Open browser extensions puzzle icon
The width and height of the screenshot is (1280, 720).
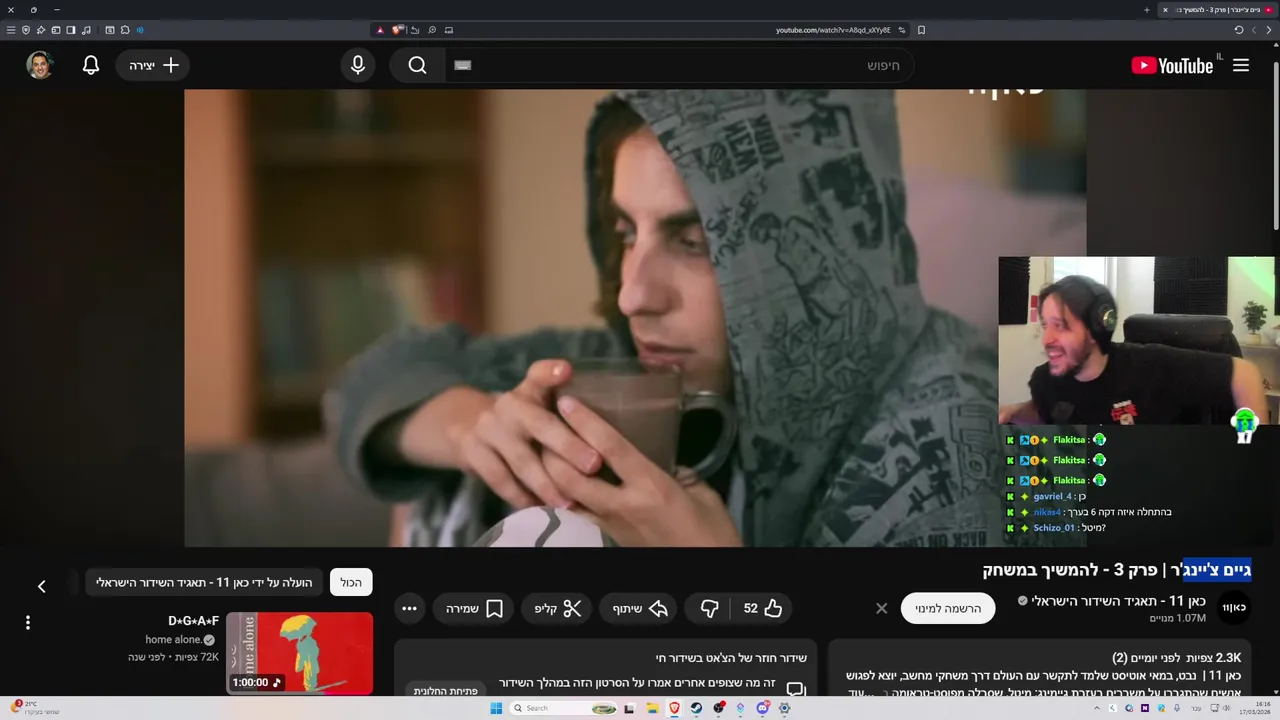click(x=125, y=30)
